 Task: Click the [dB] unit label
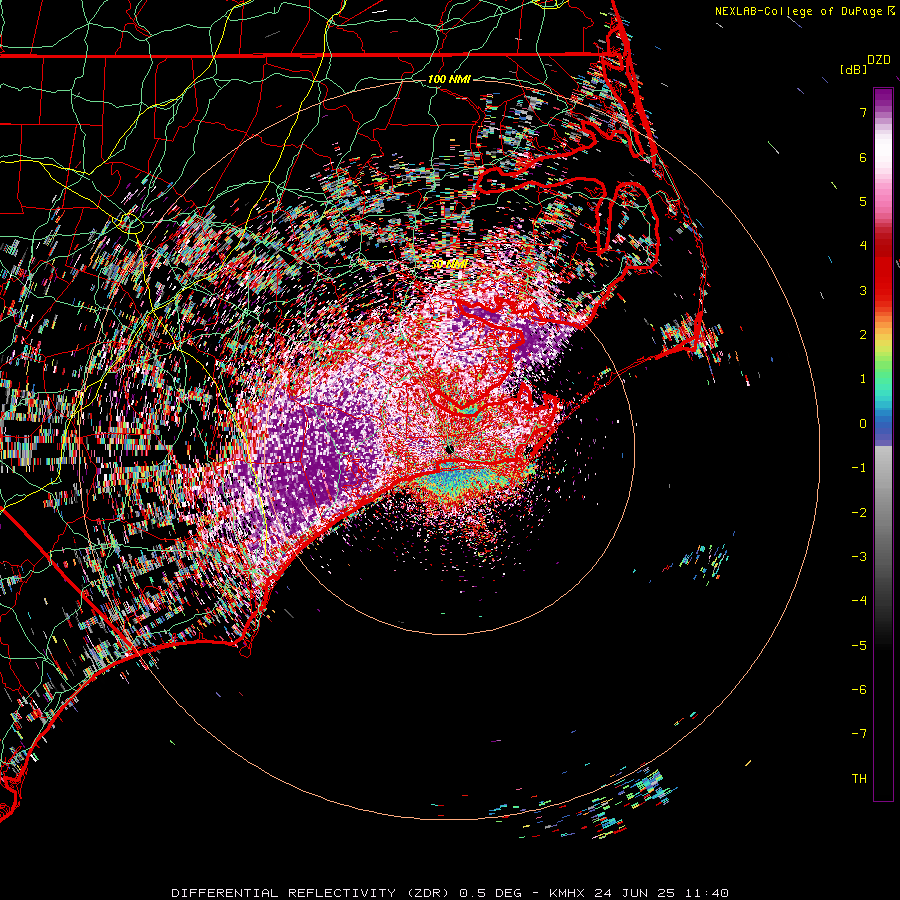(853, 69)
